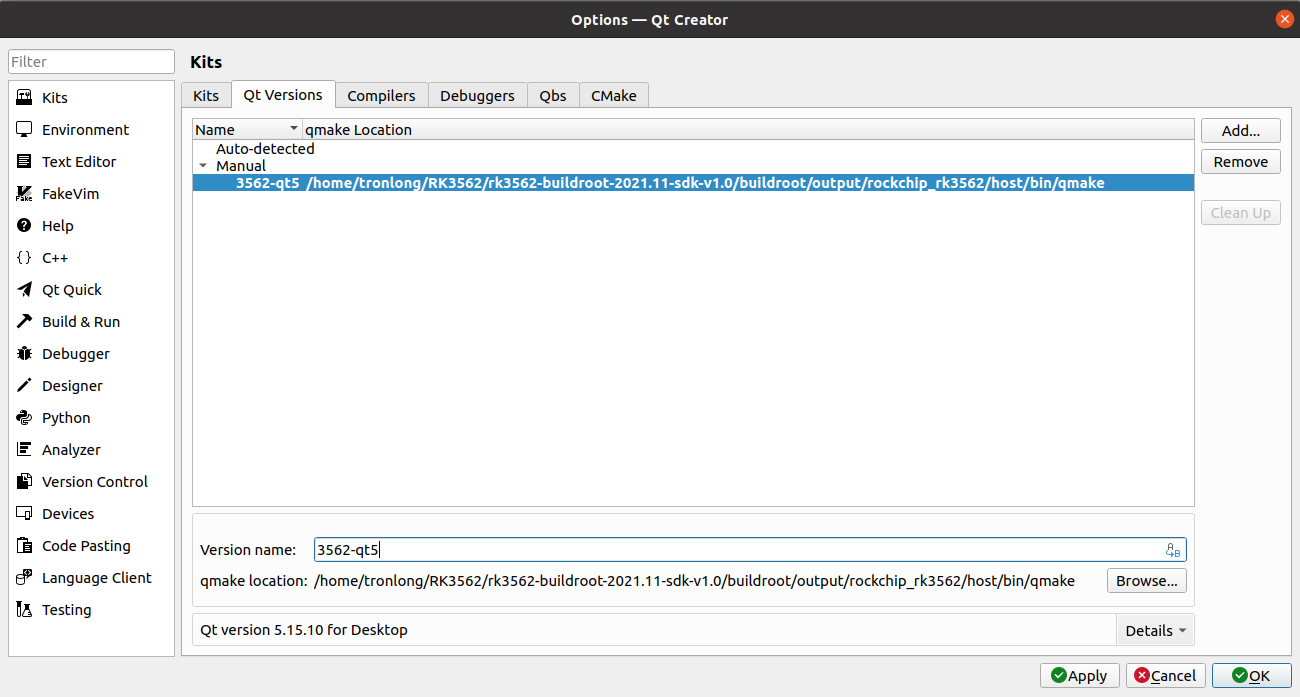Close the Options dialog with the red X
Viewport: 1300px width, 697px height.
coord(1284,19)
